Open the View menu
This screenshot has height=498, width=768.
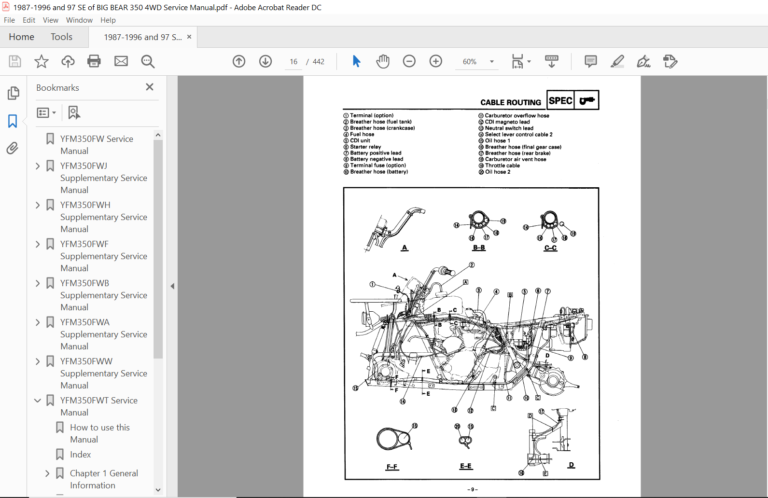point(50,20)
